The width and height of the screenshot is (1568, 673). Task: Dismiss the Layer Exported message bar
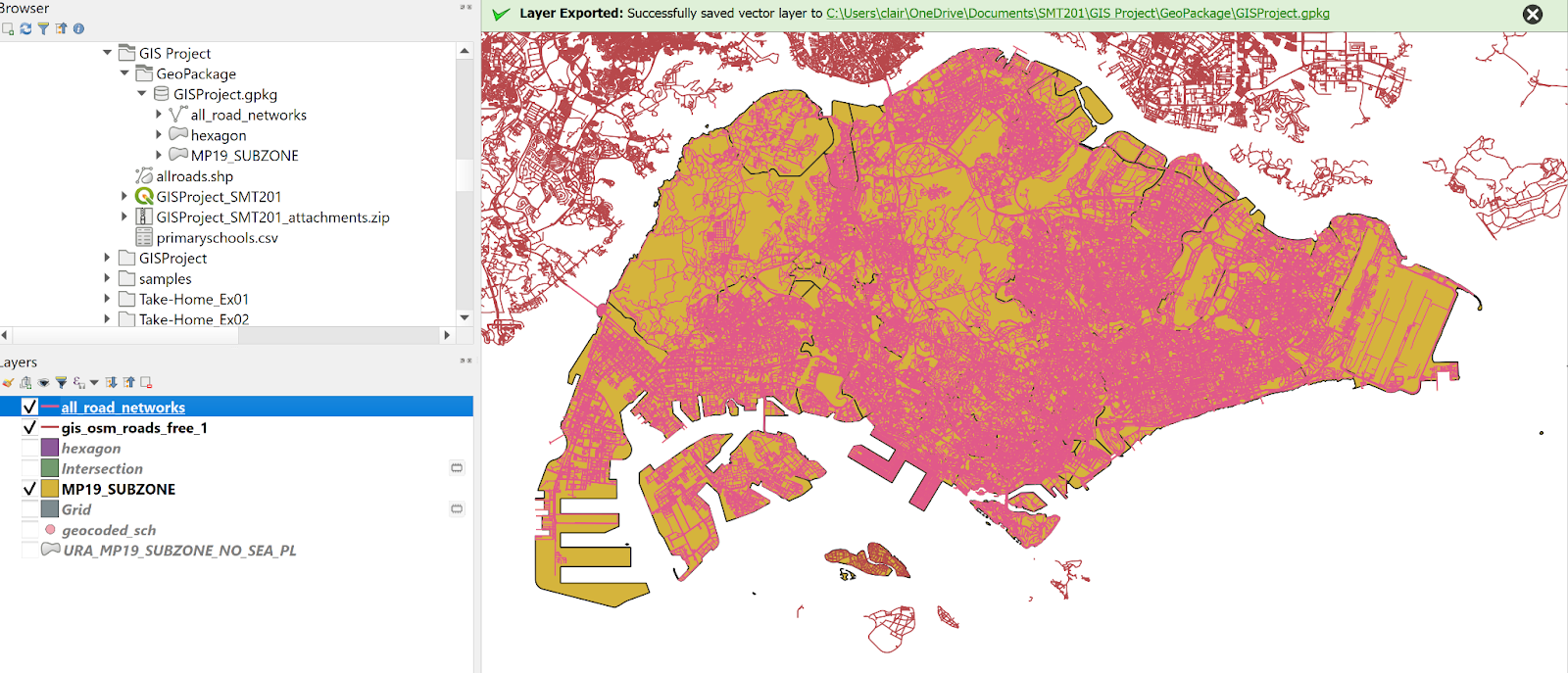1533,15
